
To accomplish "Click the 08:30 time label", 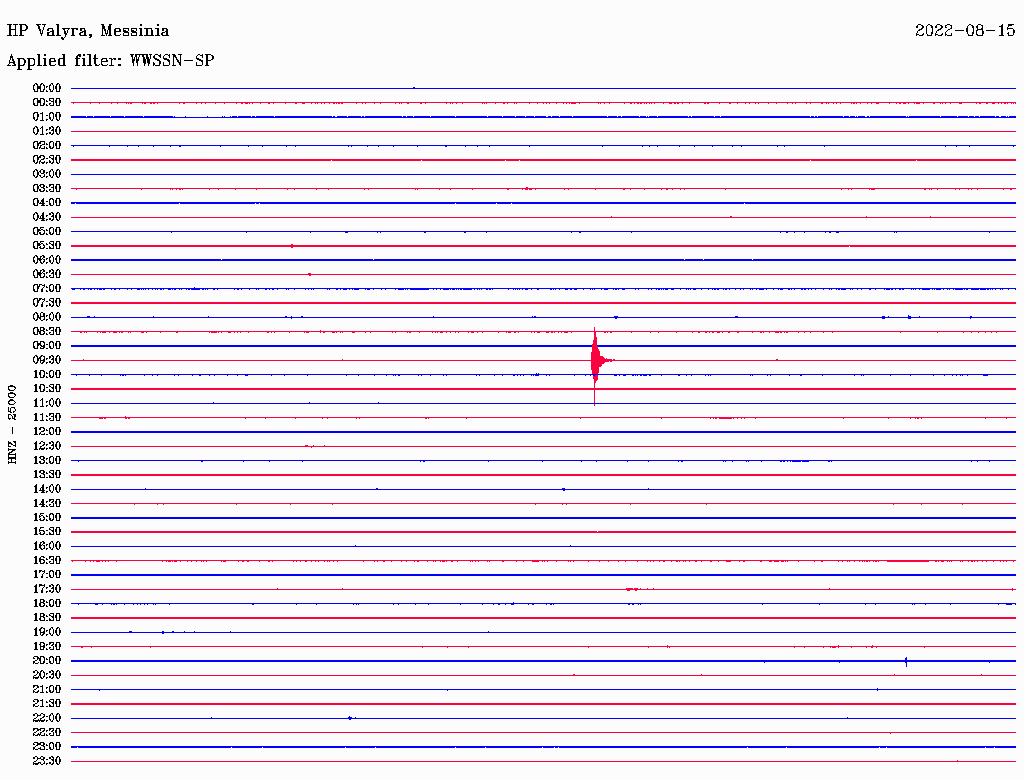I will point(46,332).
